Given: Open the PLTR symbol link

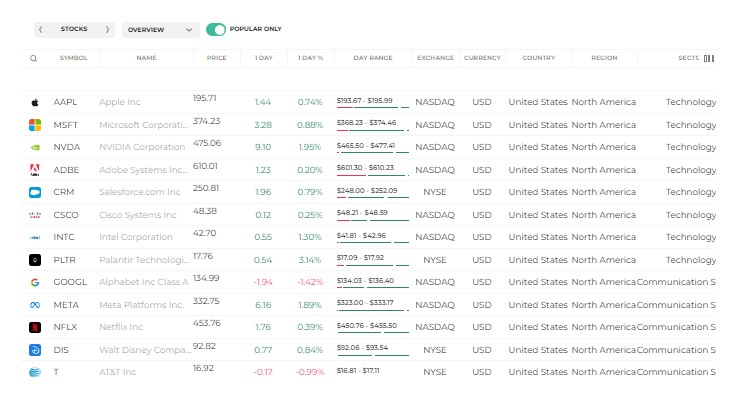Looking at the screenshot, I should pos(64,260).
